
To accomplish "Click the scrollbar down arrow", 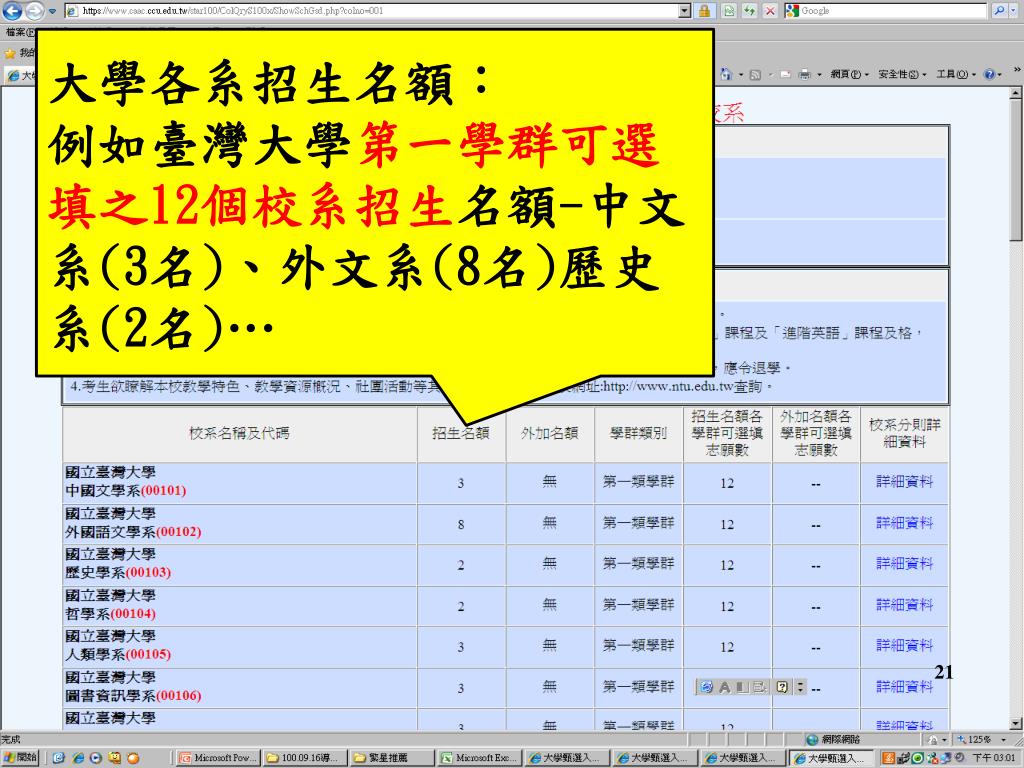I will (x=1016, y=724).
